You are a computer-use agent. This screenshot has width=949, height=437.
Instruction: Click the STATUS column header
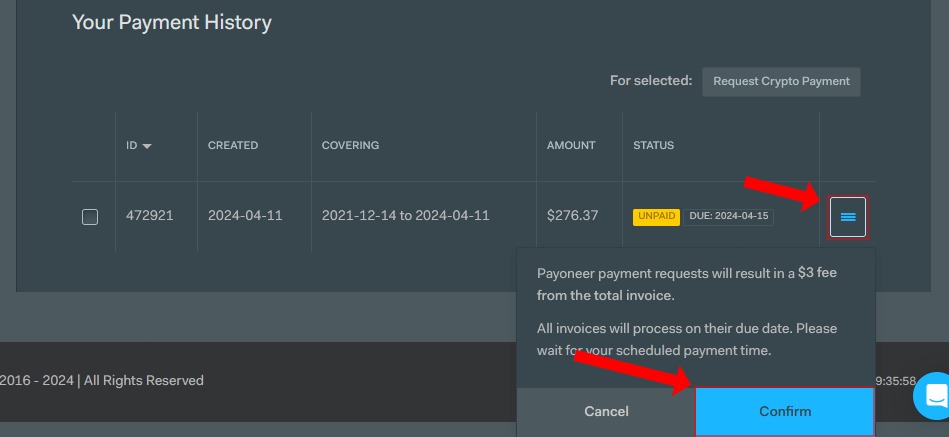click(x=653, y=145)
